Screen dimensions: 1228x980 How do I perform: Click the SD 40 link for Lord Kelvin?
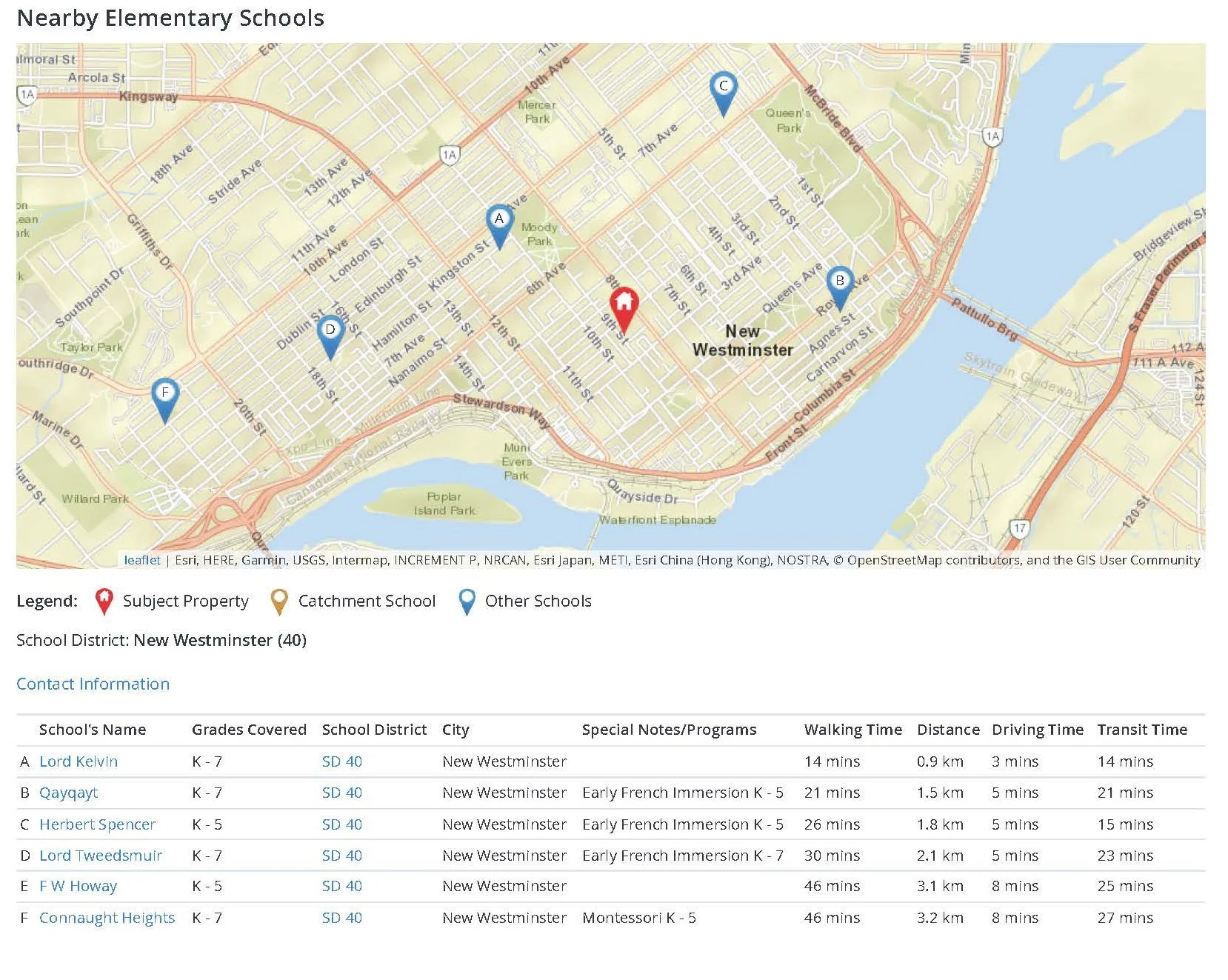[342, 761]
